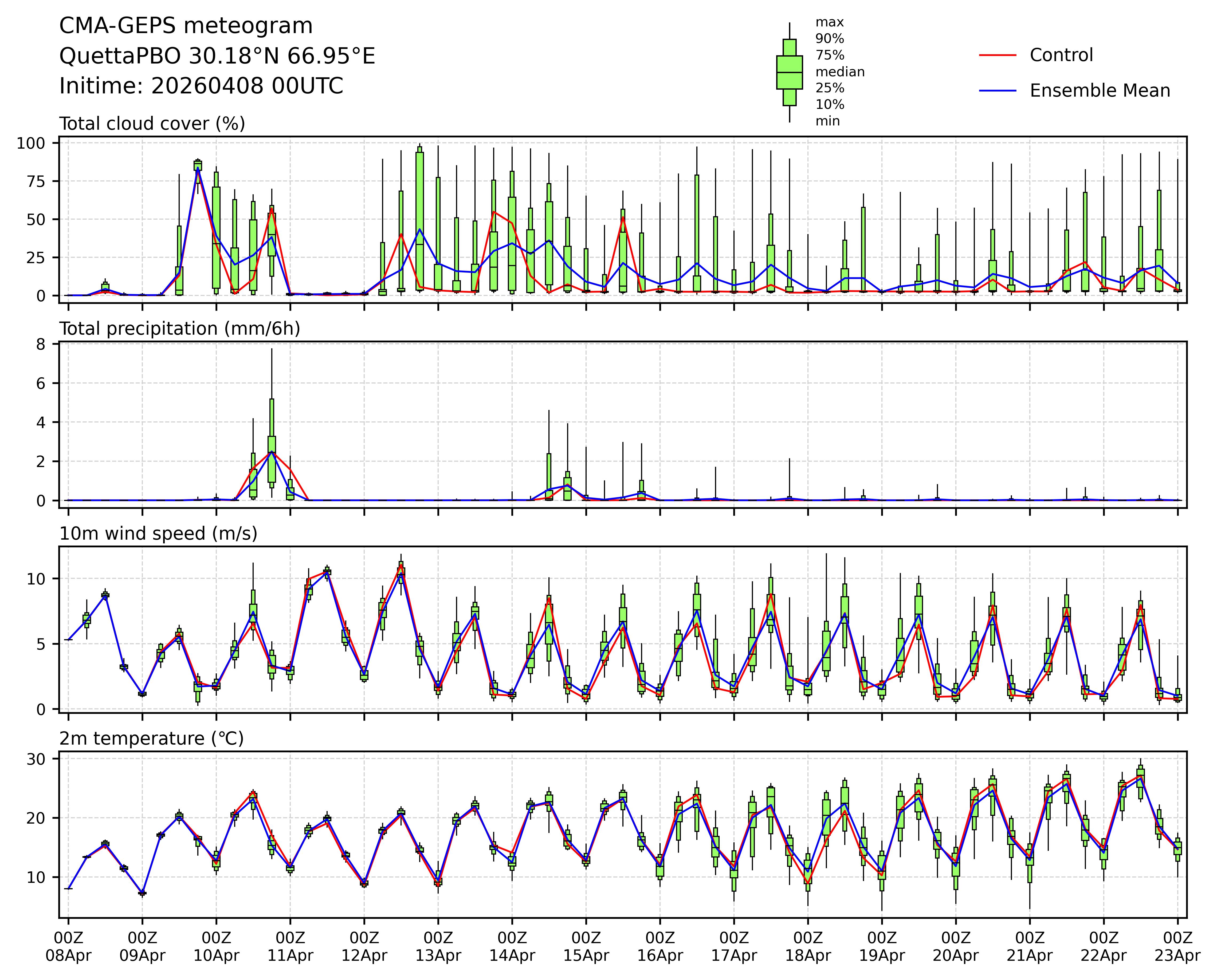1217x980 pixels.
Task: Click the 10m wind speed panel title
Action: tap(158, 534)
